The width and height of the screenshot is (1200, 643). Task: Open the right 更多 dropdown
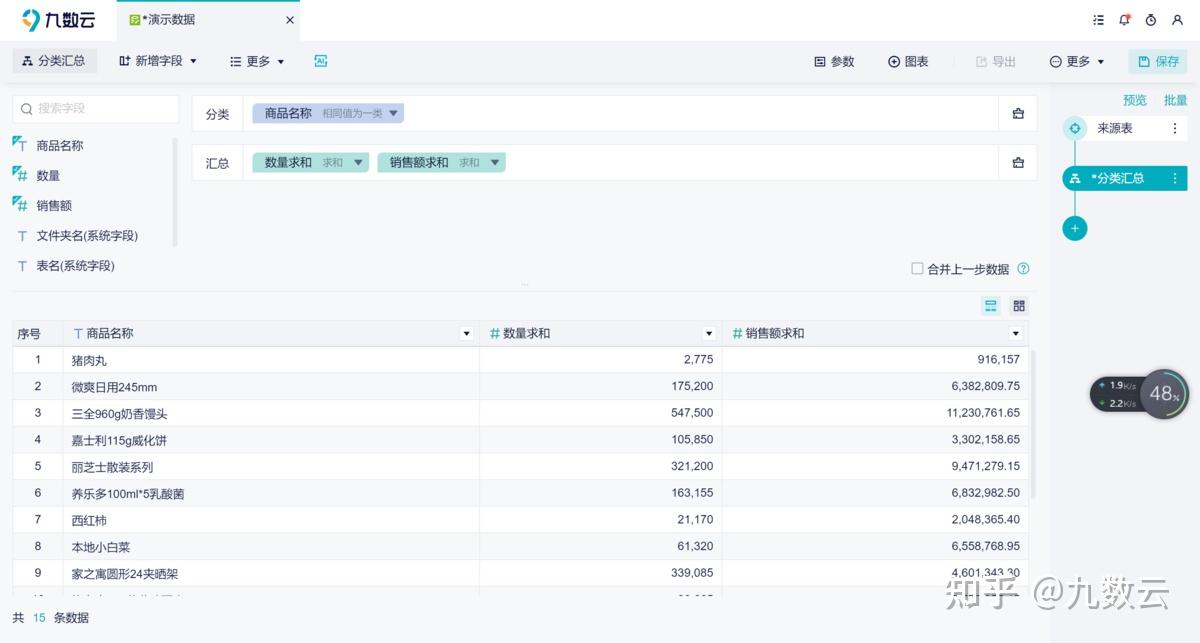(1077, 61)
